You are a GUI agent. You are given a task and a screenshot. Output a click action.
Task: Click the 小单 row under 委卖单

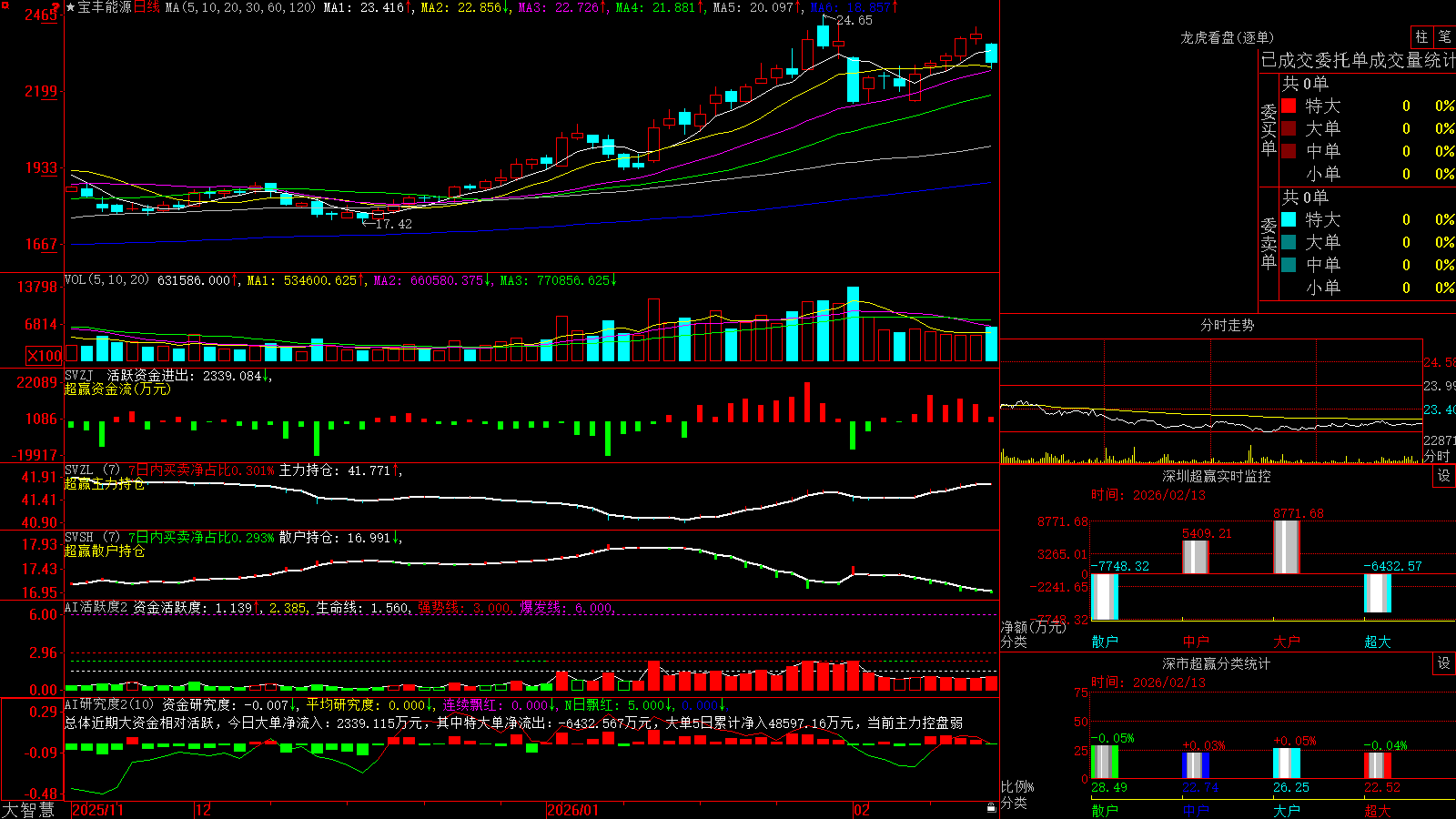[1368, 288]
